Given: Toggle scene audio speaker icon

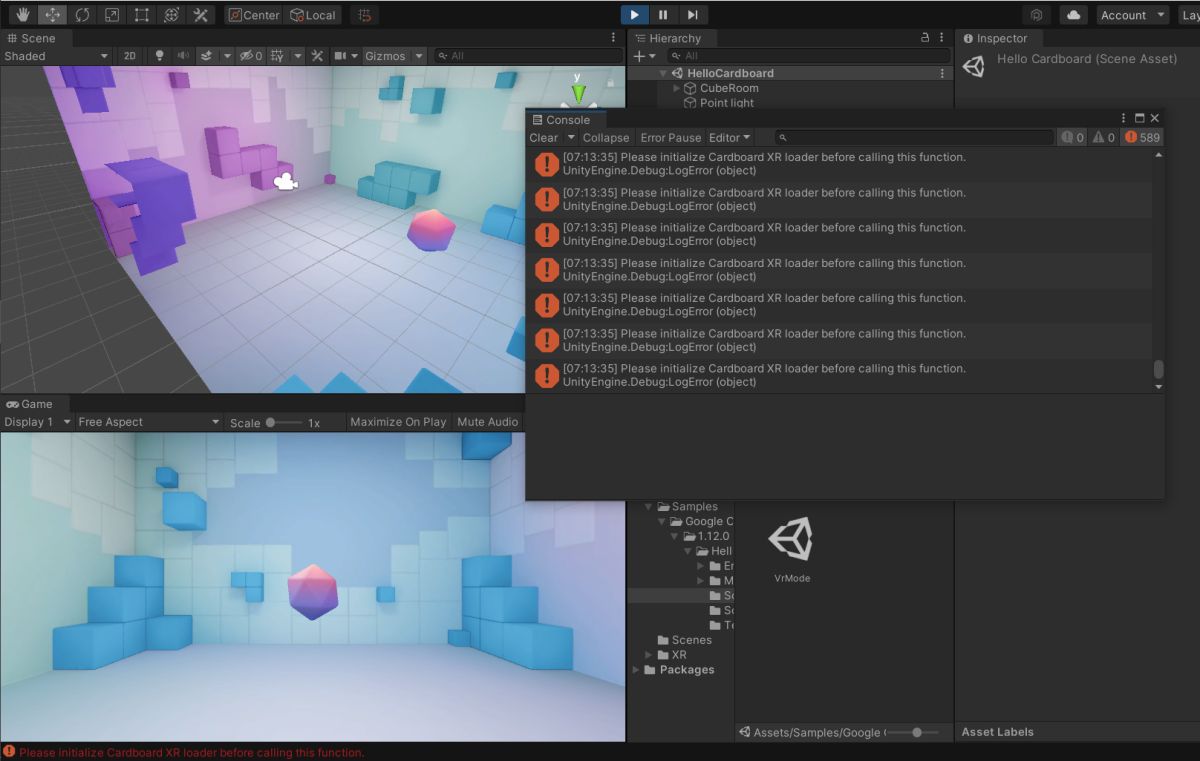Looking at the screenshot, I should point(183,56).
